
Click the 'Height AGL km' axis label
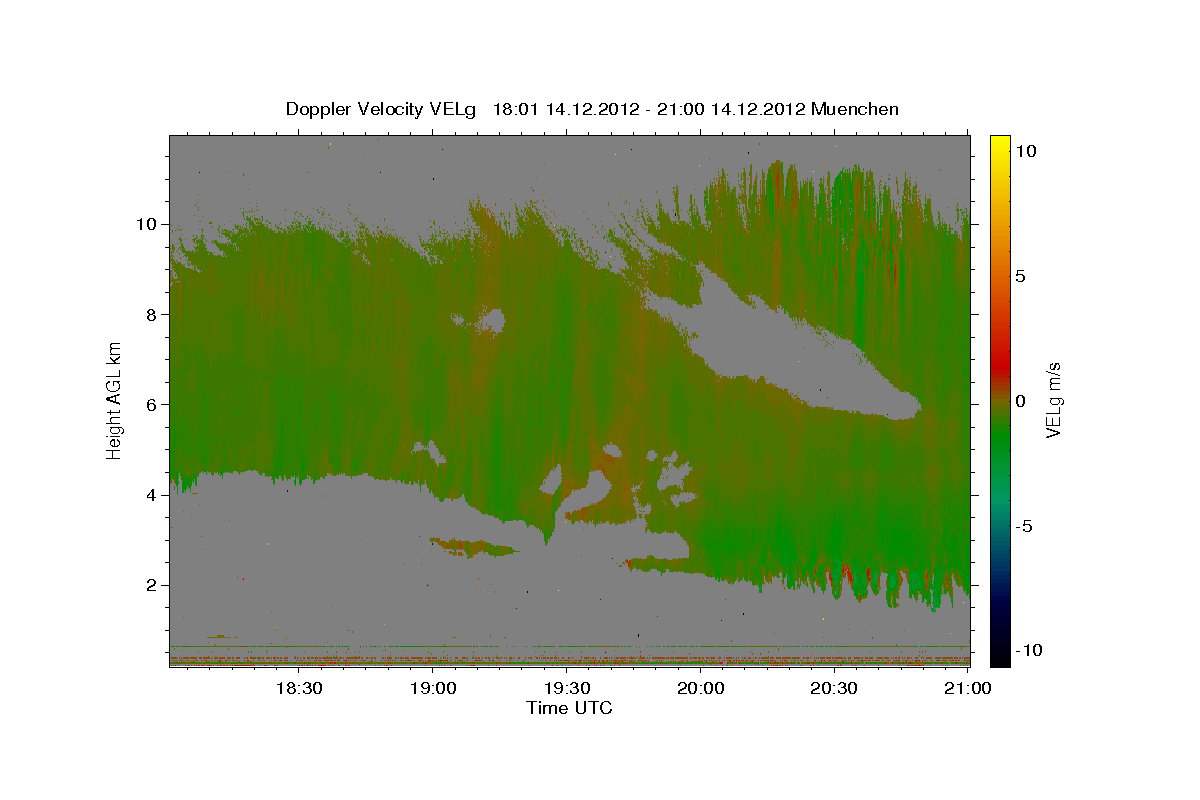pyautogui.click(x=115, y=399)
